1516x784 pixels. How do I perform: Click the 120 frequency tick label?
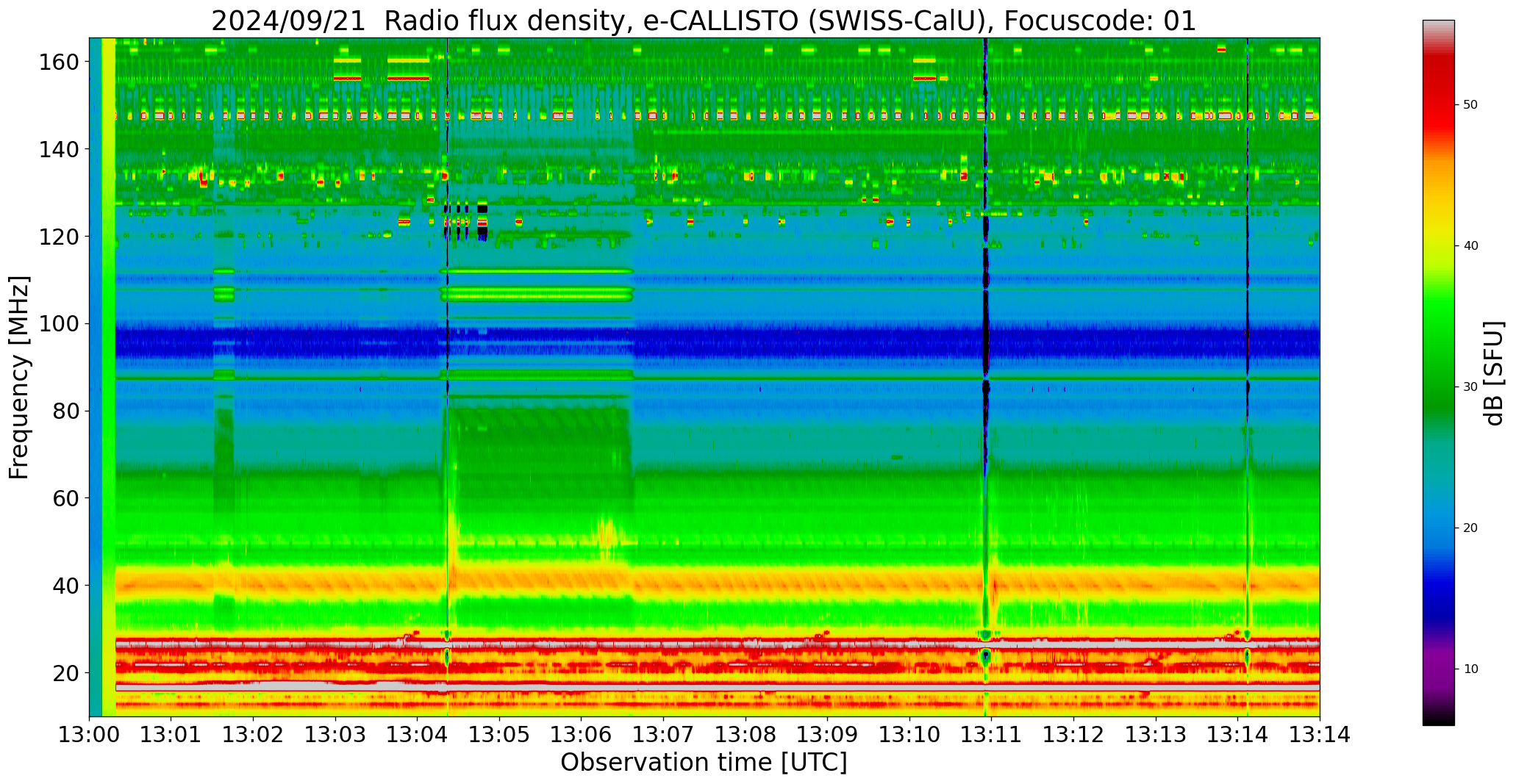point(58,236)
